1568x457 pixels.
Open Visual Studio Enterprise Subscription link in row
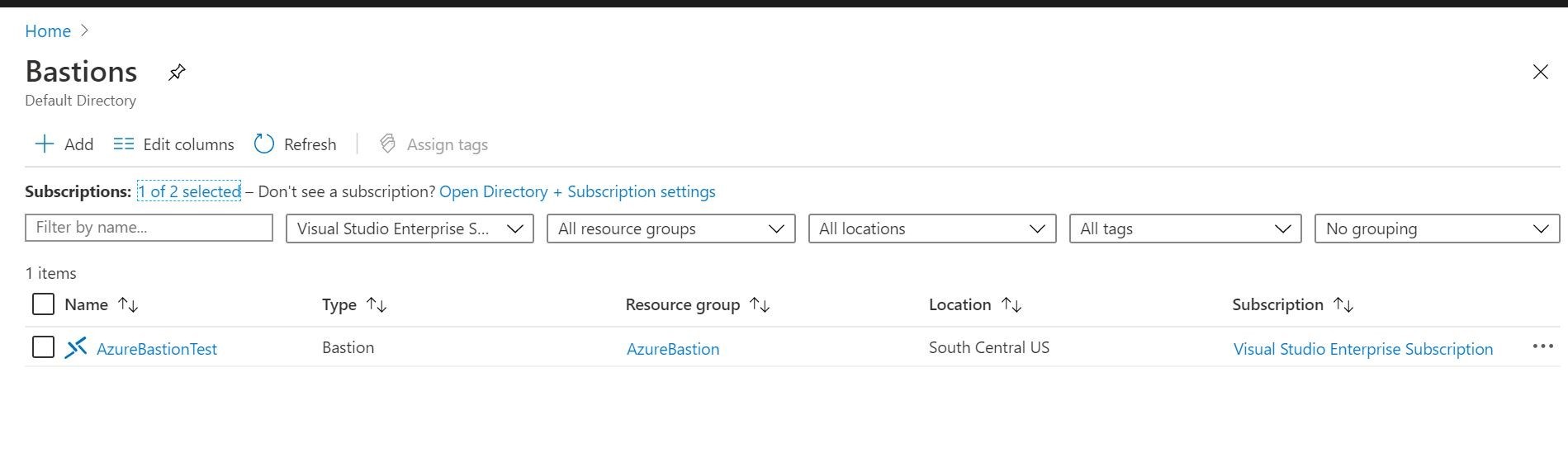(1363, 349)
